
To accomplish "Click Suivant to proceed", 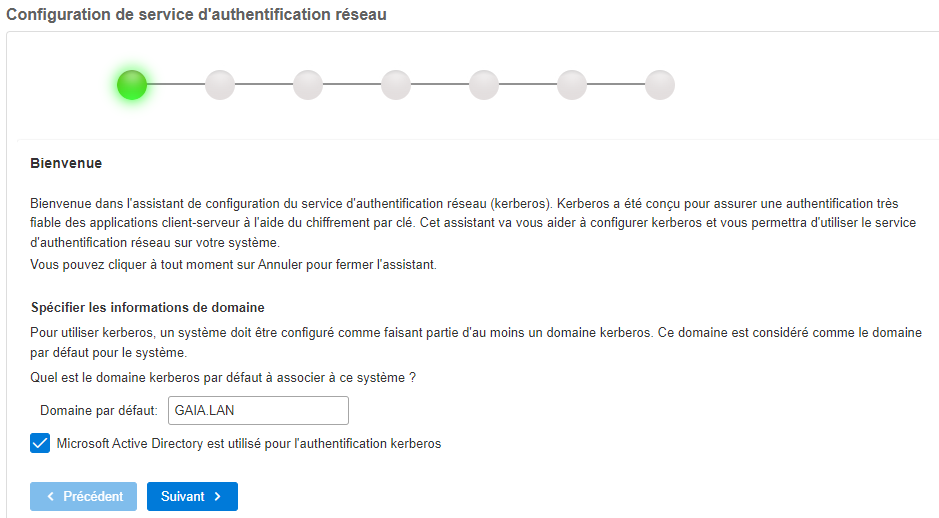I will pyautogui.click(x=192, y=496).
